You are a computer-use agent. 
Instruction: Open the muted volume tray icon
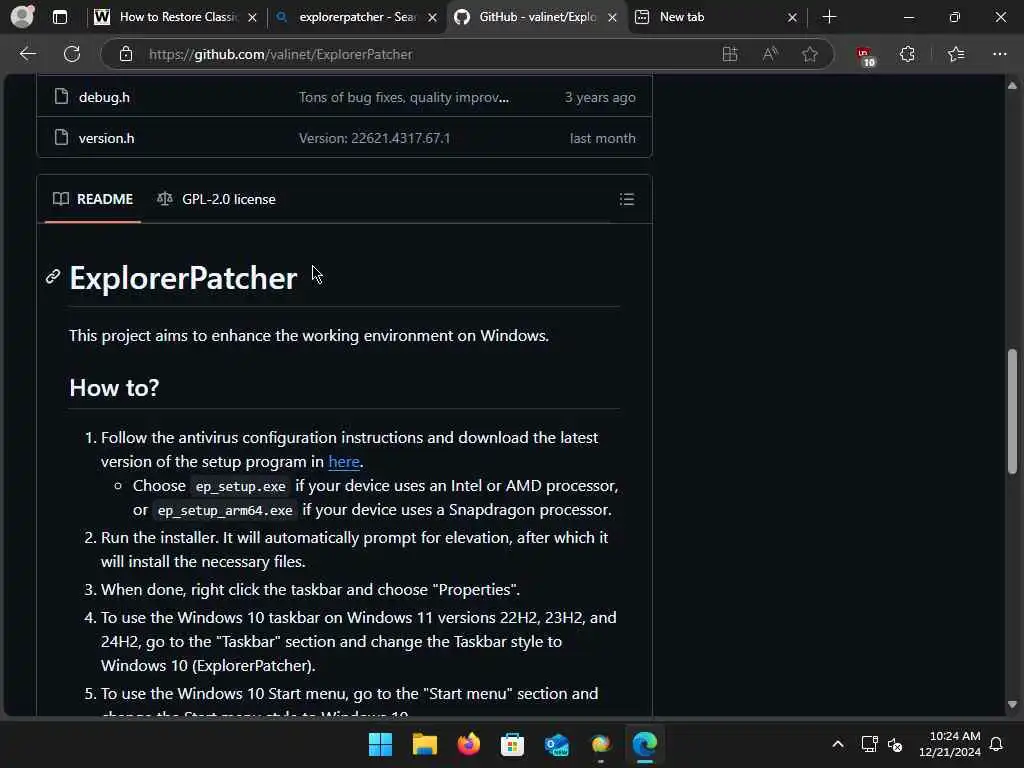895,744
